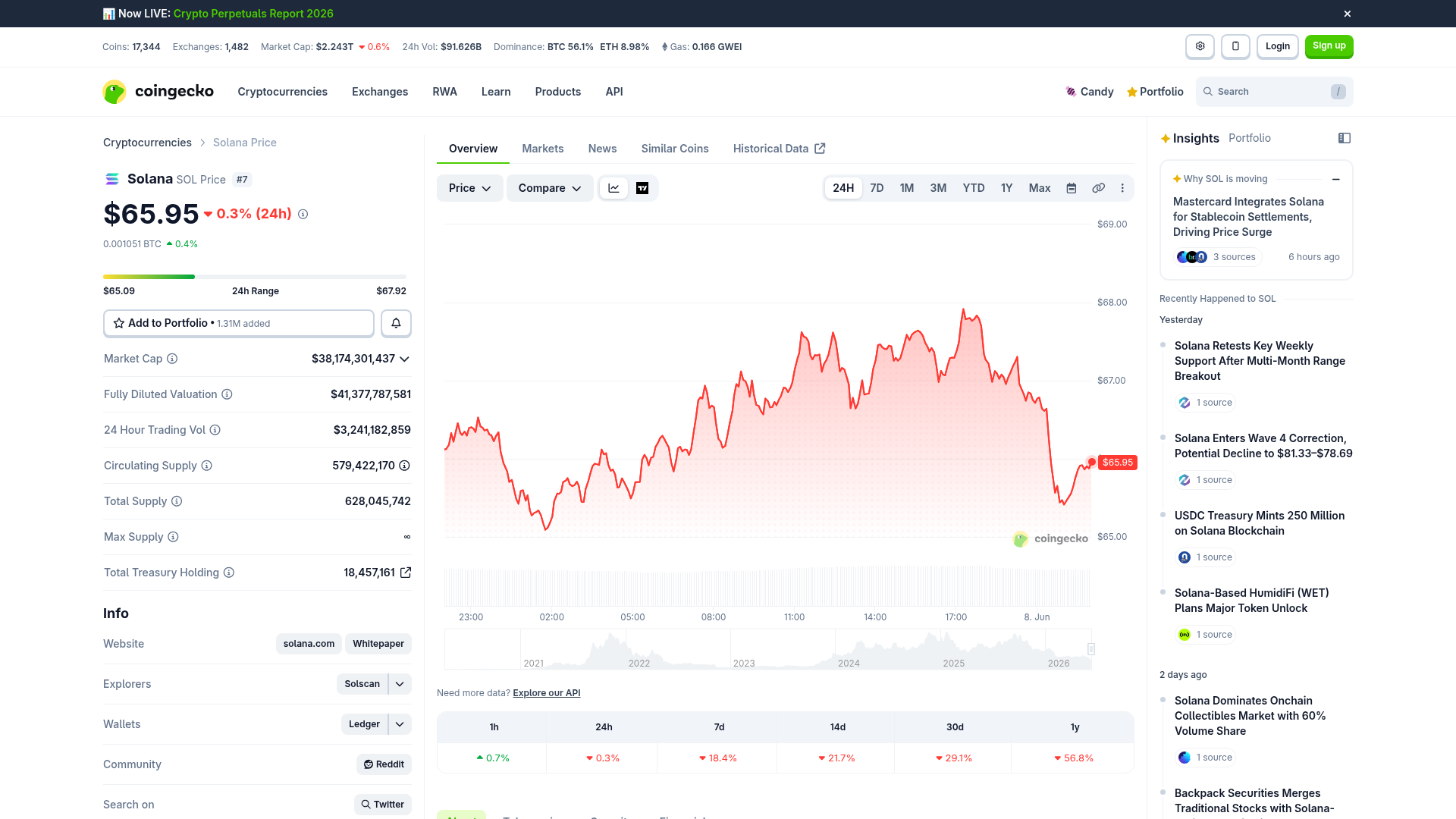Select the YTD chart range
This screenshot has height=819, width=1456.
(974, 188)
